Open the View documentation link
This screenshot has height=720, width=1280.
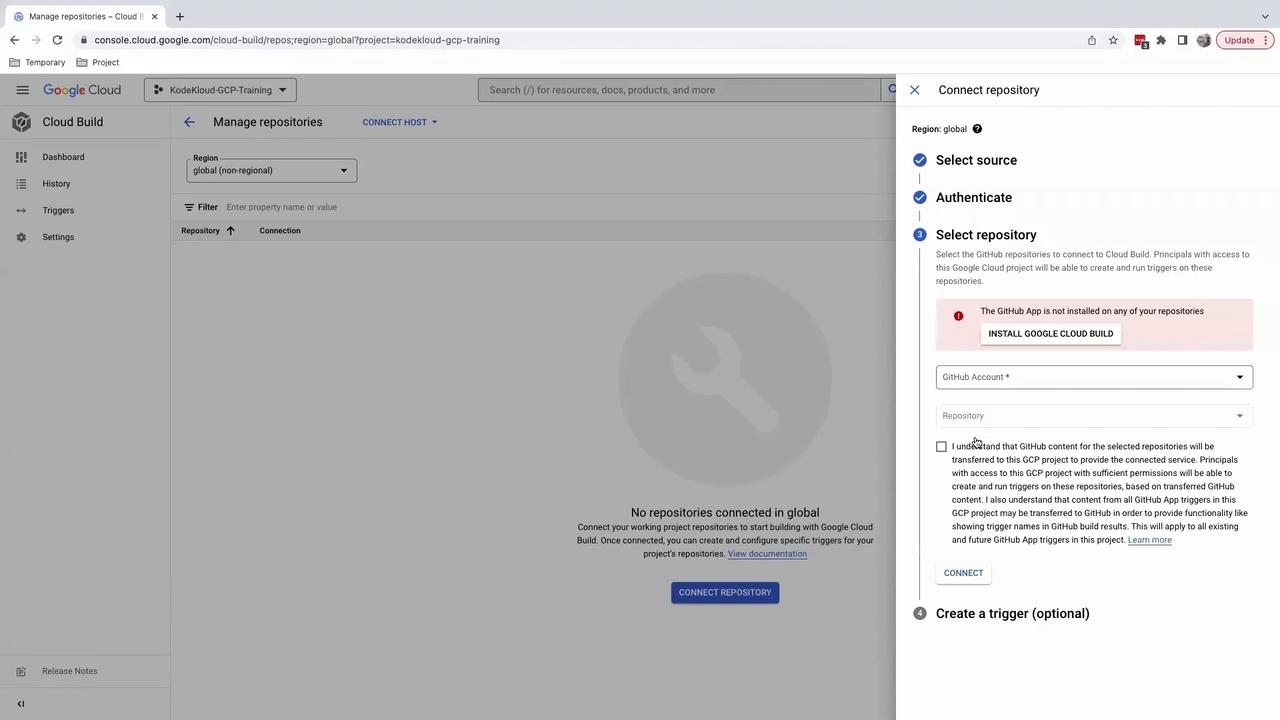(767, 554)
